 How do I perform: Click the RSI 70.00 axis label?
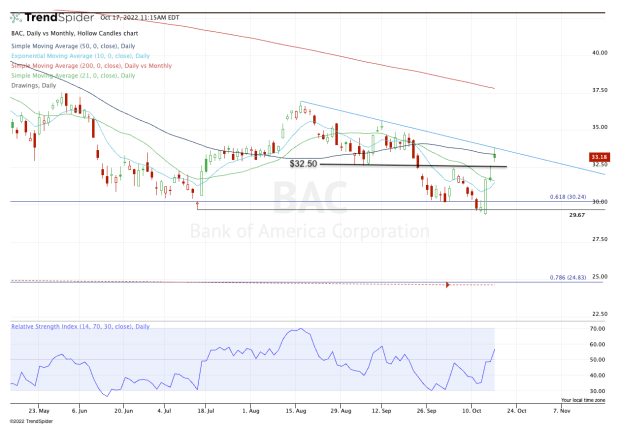(597, 329)
